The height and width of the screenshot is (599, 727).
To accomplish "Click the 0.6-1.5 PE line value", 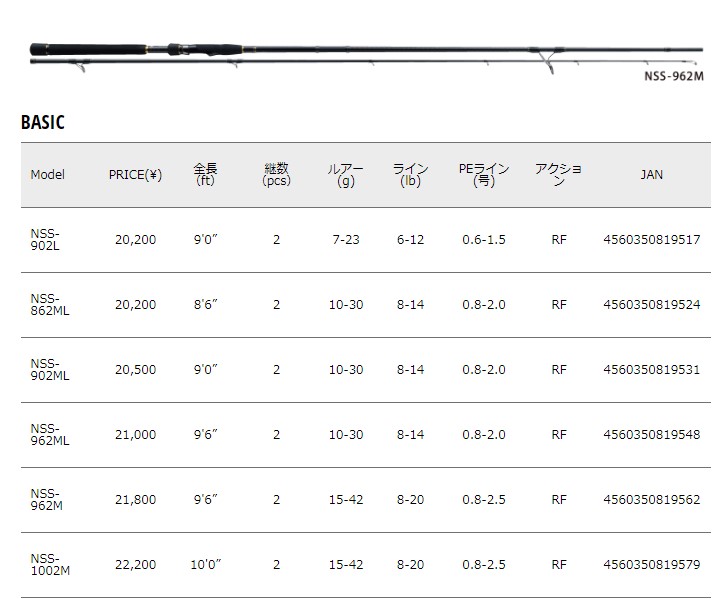I will pyautogui.click(x=484, y=240).
